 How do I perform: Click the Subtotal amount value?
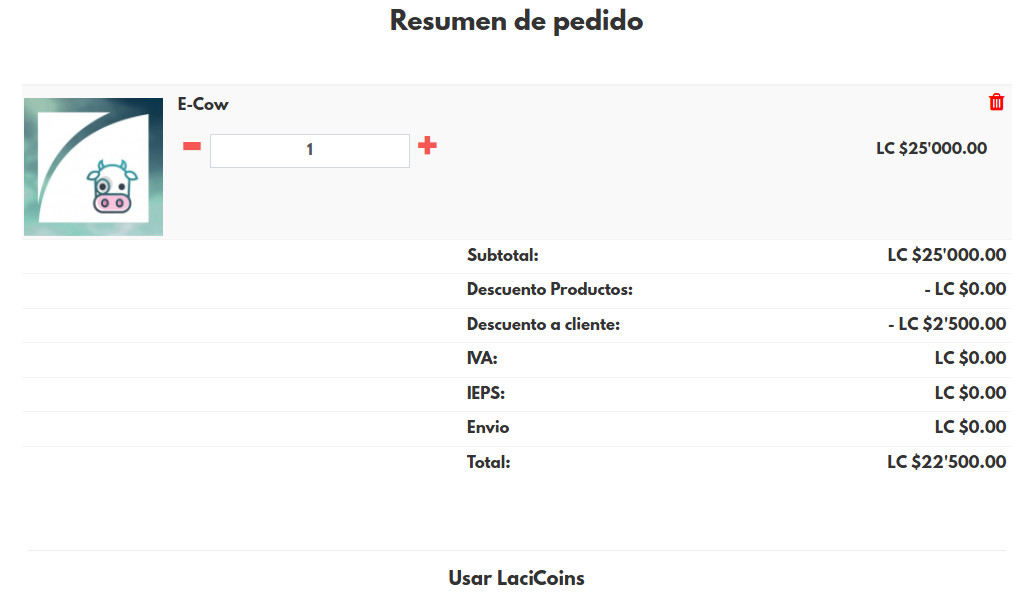coord(946,256)
